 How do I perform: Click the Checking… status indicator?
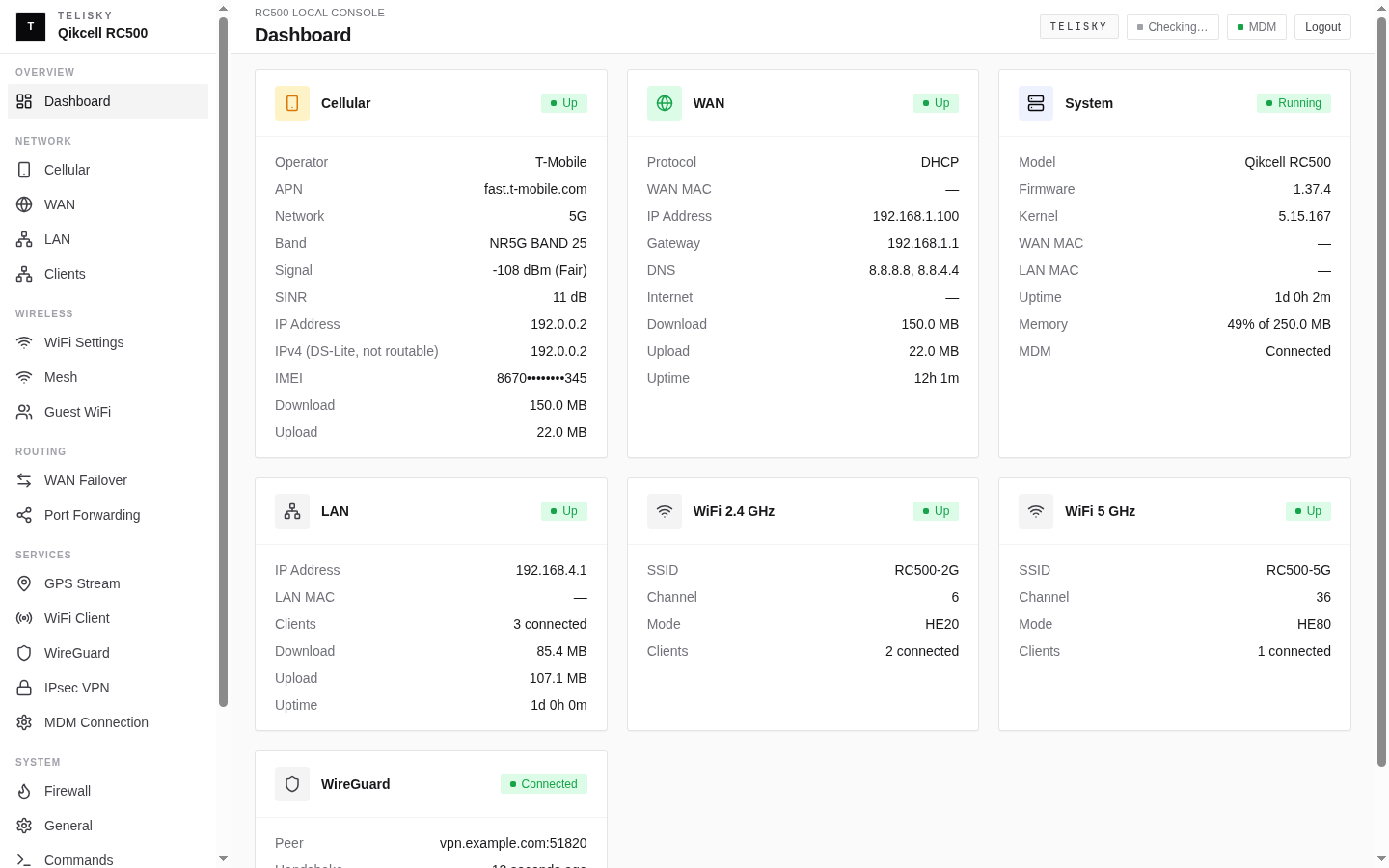click(1172, 27)
